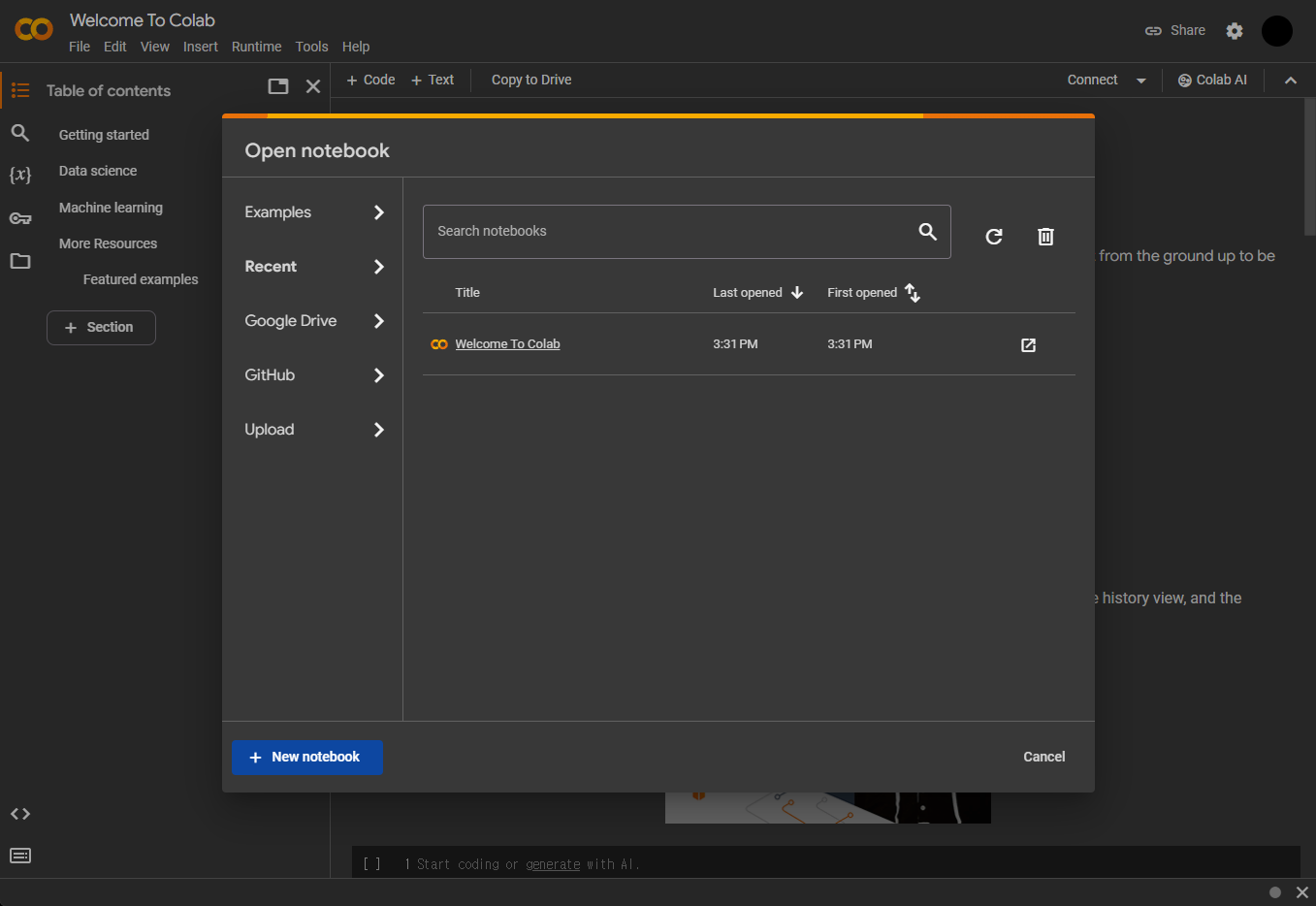The width and height of the screenshot is (1316, 906).
Task: Open the Insert menu
Action: point(201,47)
